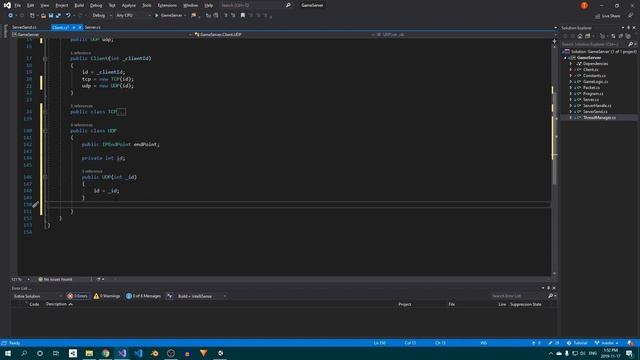Screen dimensions: 640x360
Task: Click the Solution Explorer search magnifier icon
Action: point(631,44)
